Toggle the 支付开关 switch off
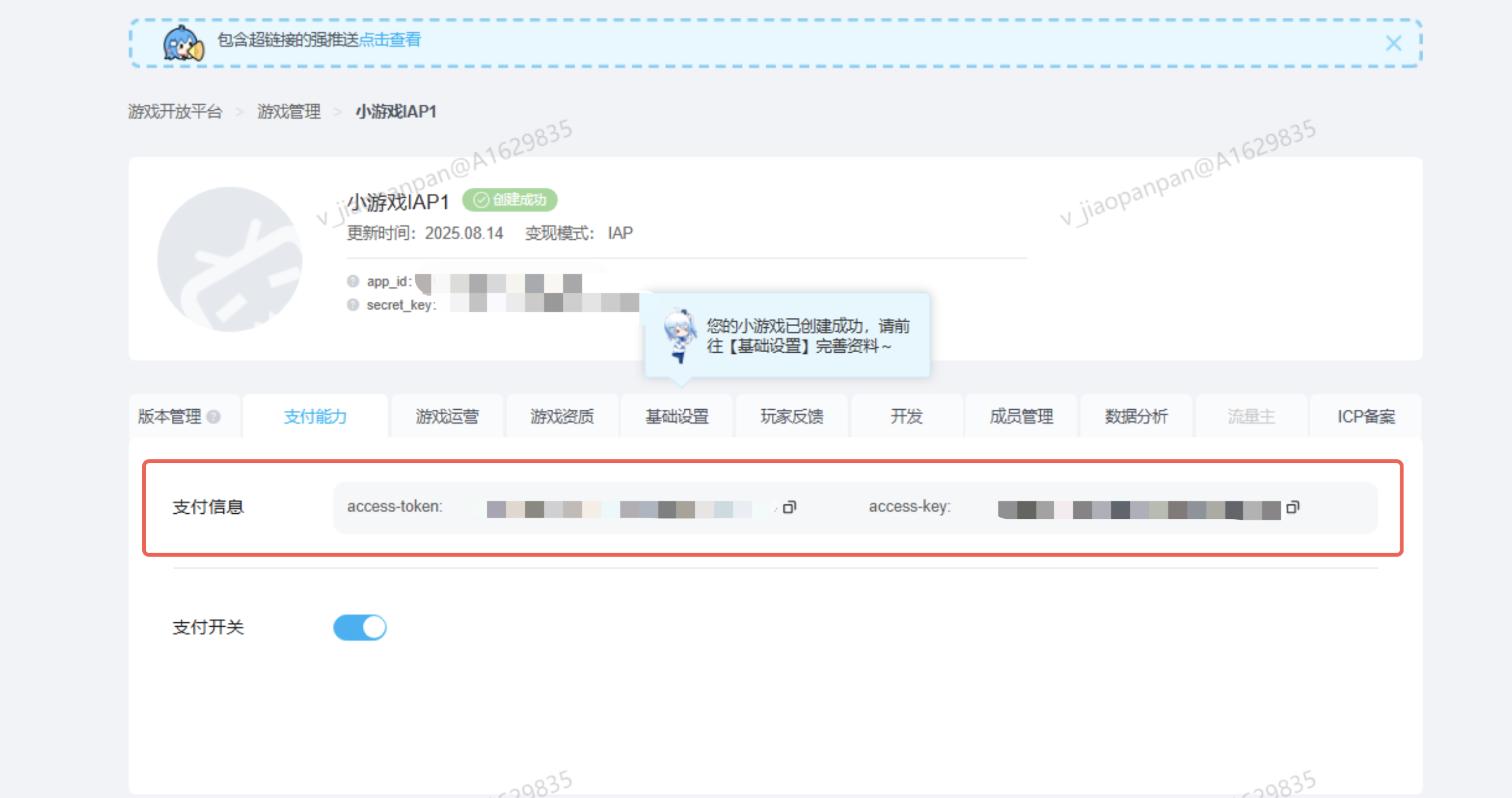 360,627
